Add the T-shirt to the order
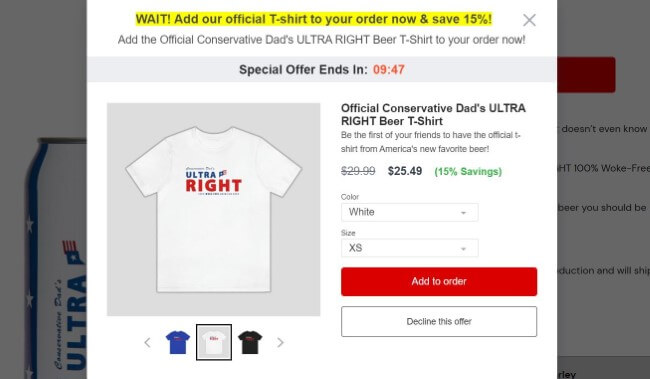 click(439, 282)
